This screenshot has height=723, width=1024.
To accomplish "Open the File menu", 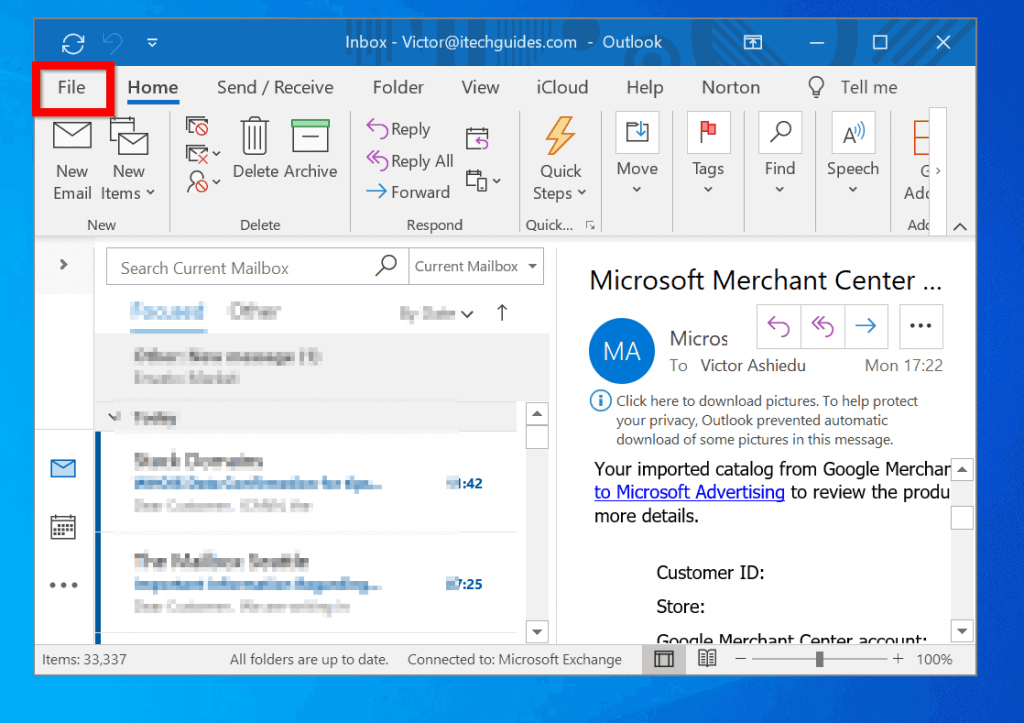I will (71, 88).
